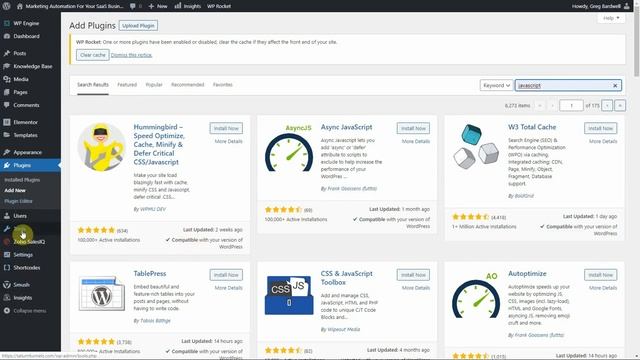Click the Templates folder icon
The height and width of the screenshot is (360, 640).
tap(7, 135)
